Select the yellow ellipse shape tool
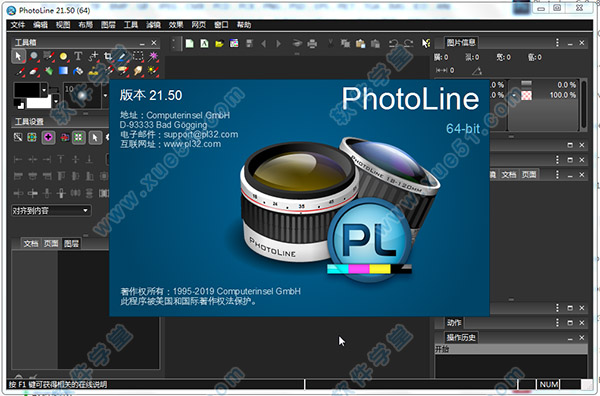600x396 pixels. pyautogui.click(x=63, y=57)
